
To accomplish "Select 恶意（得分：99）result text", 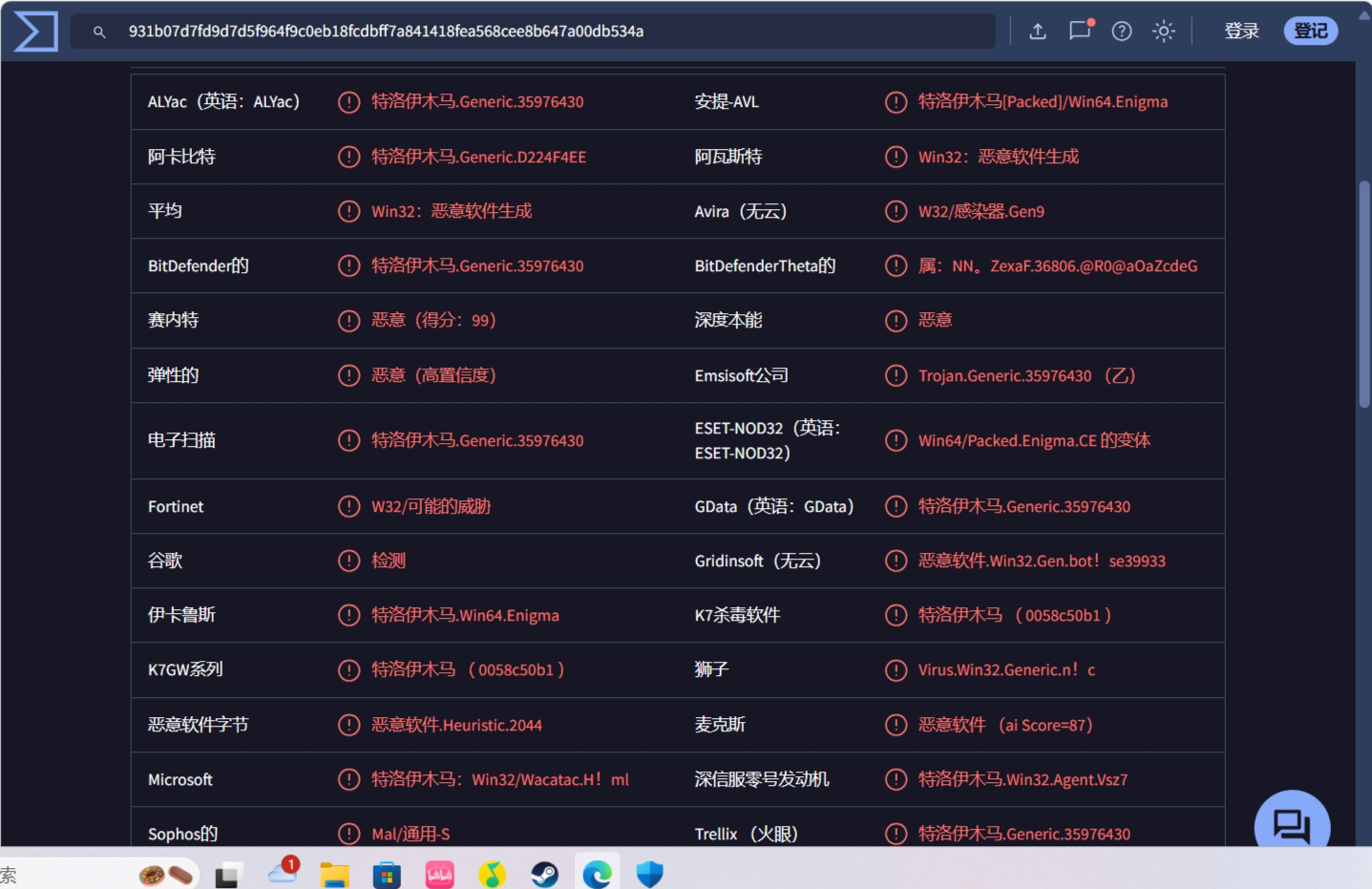I will pos(433,321).
